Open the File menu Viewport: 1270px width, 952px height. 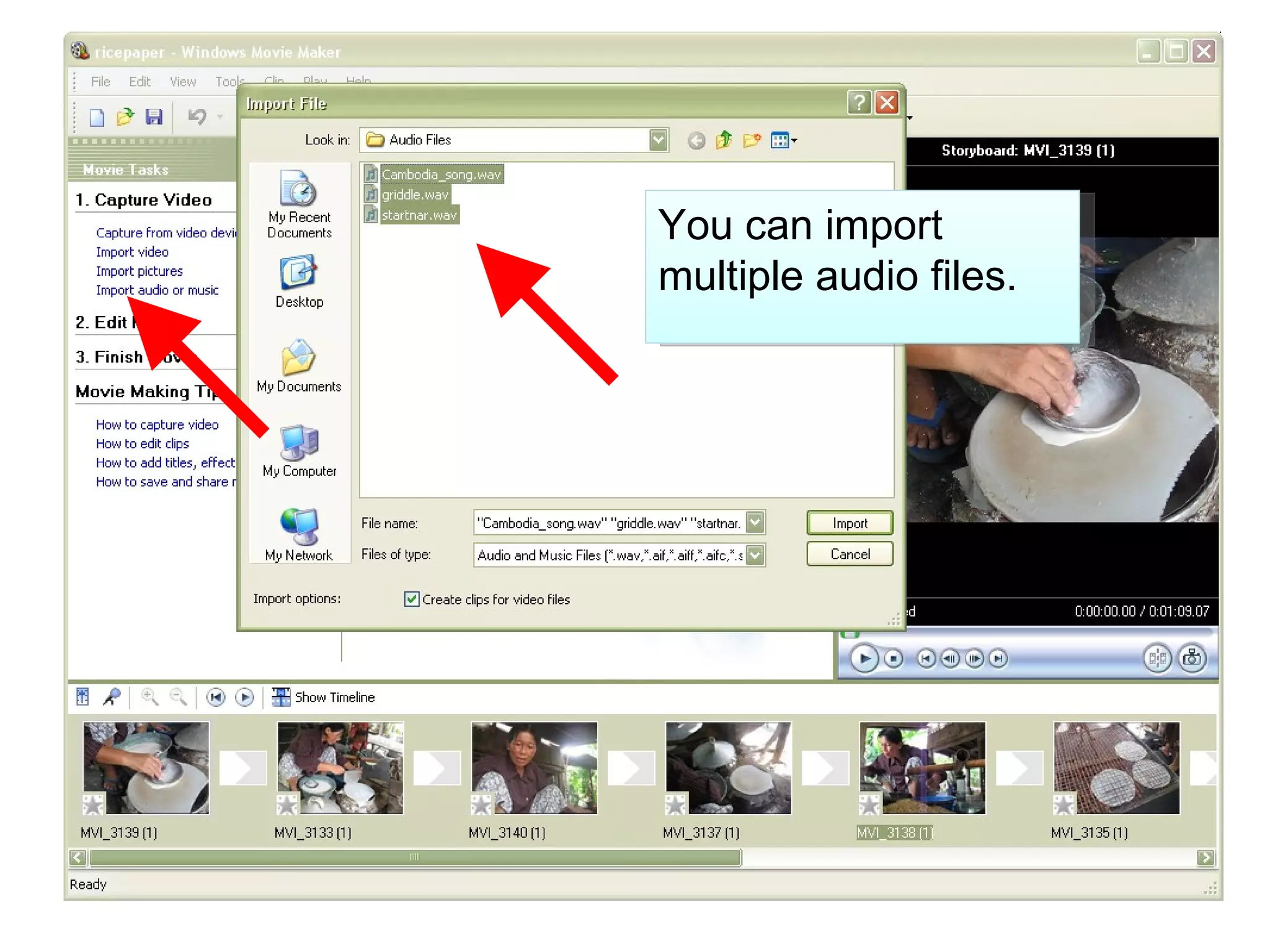[x=100, y=82]
